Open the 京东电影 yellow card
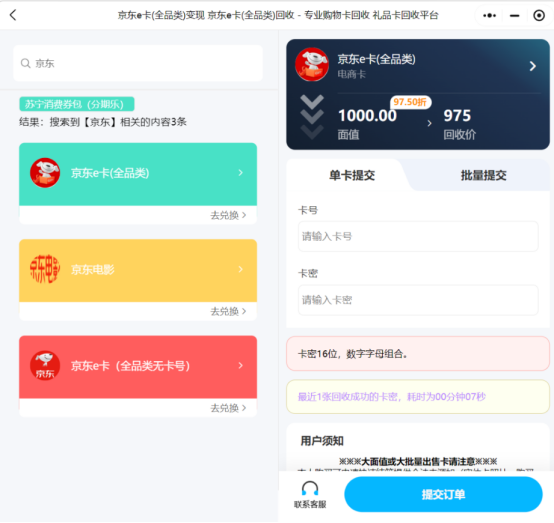This screenshot has height=523, width=554. tap(138, 270)
